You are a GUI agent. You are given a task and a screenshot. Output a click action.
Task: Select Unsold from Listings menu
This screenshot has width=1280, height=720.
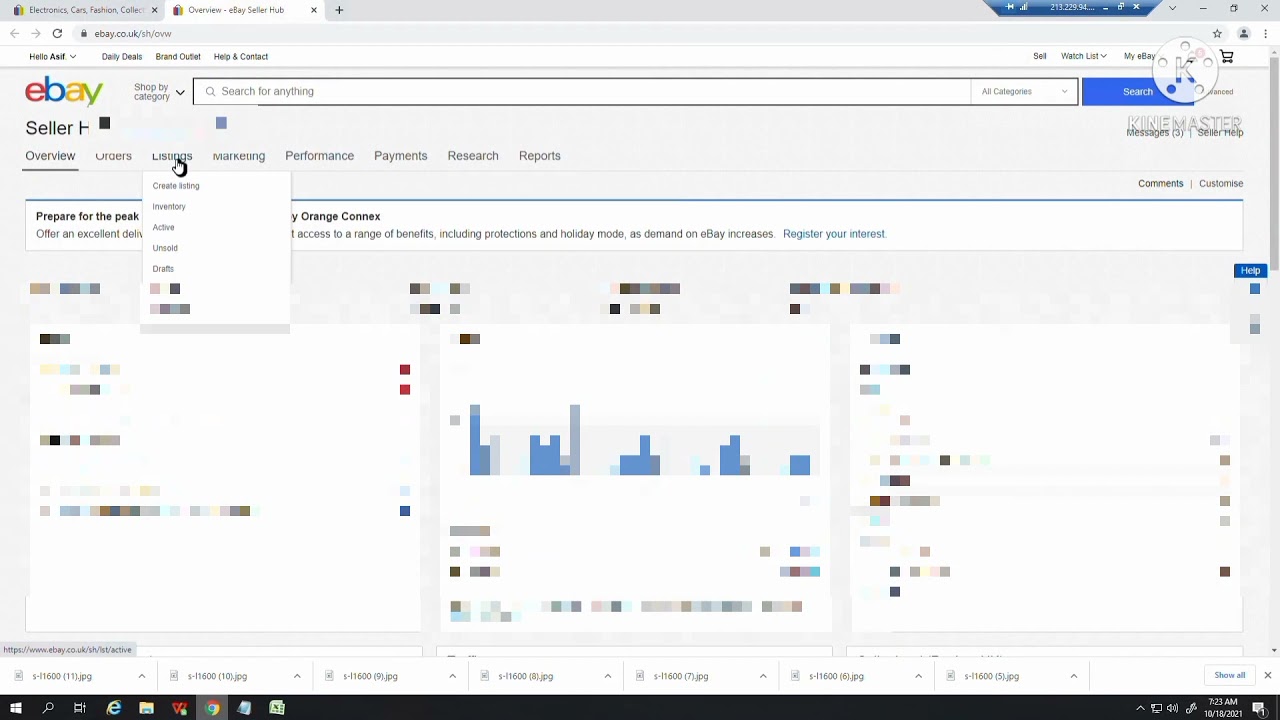(165, 248)
